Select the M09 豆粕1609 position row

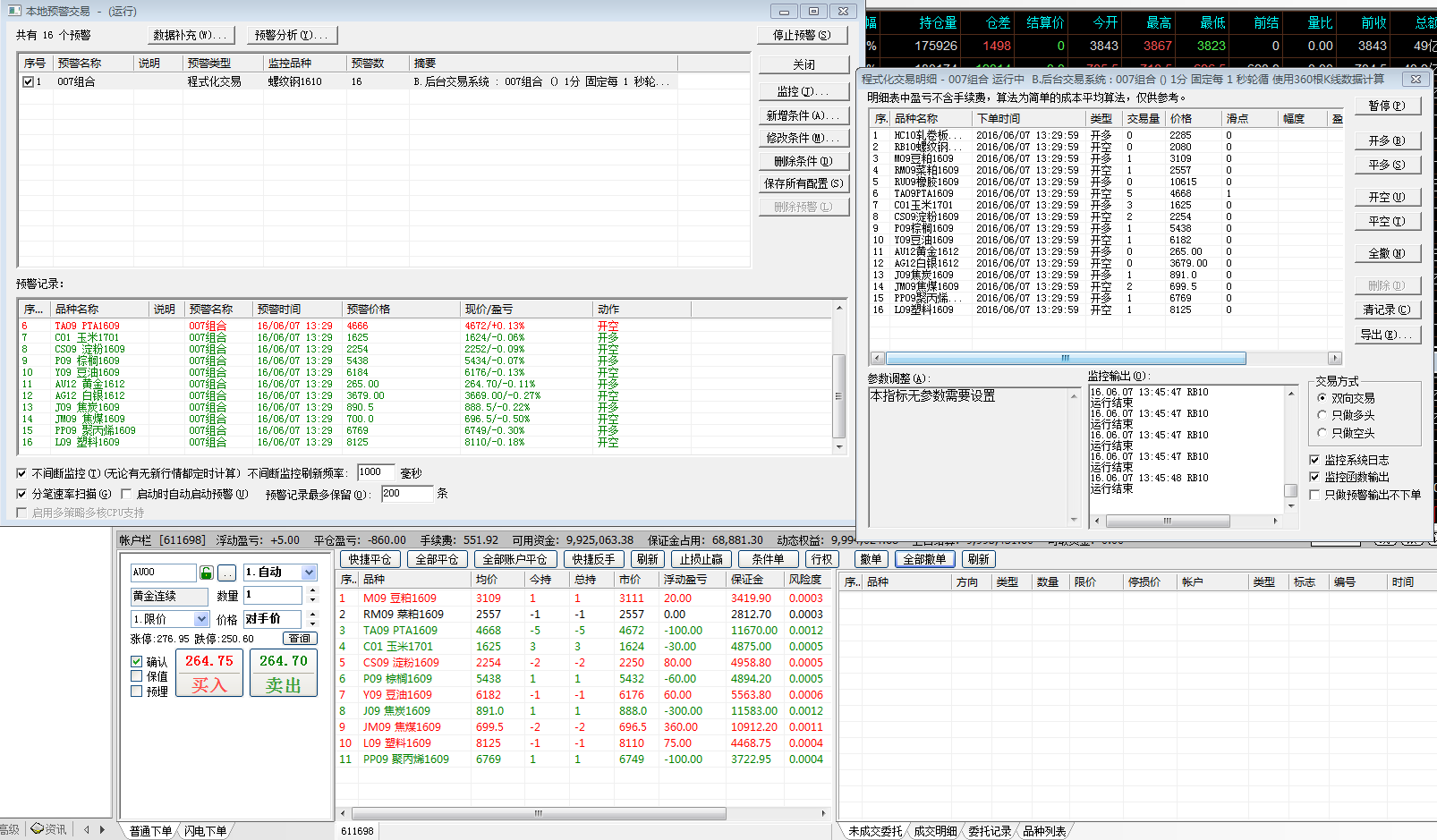pos(582,598)
